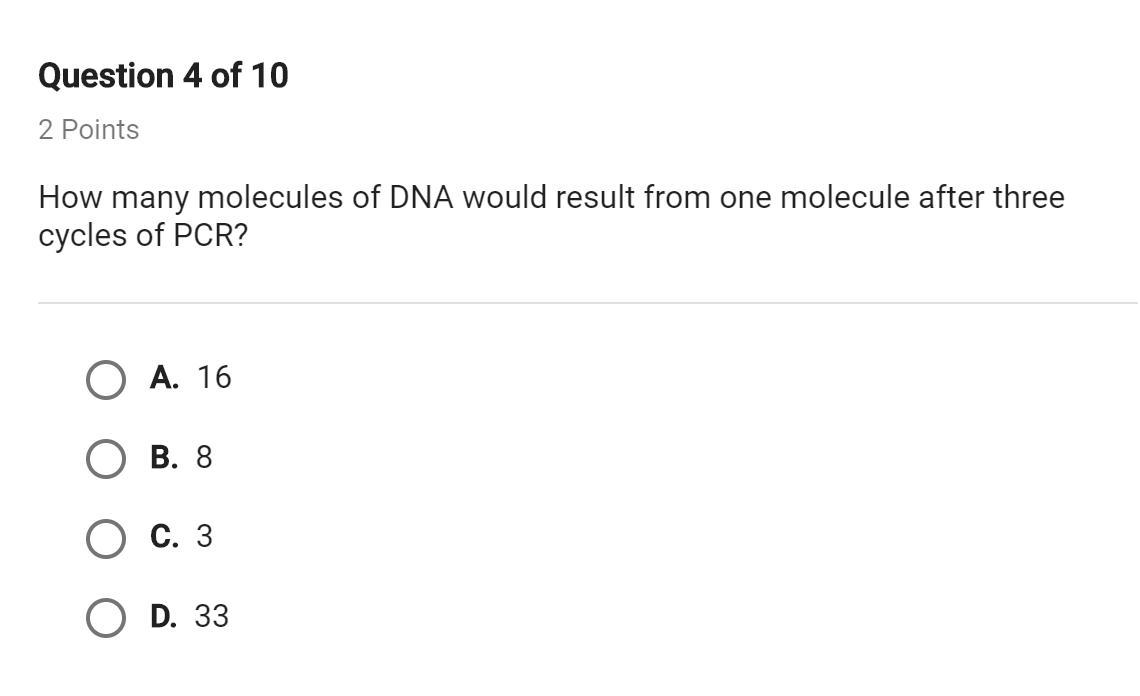Click the bold "A." letter label
Screen dimensions: 1140x696
coord(164,377)
